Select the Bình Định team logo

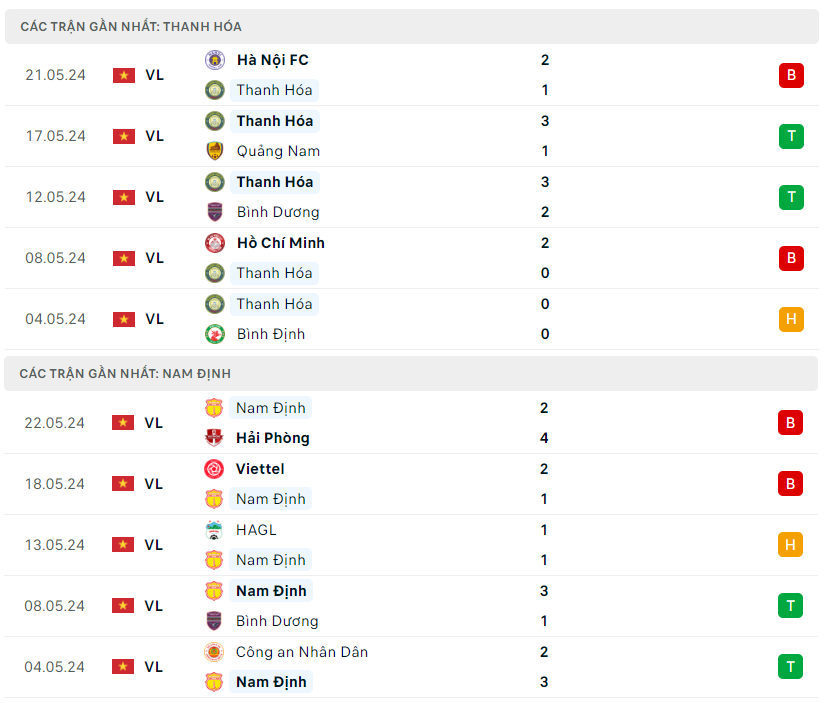coord(214,334)
